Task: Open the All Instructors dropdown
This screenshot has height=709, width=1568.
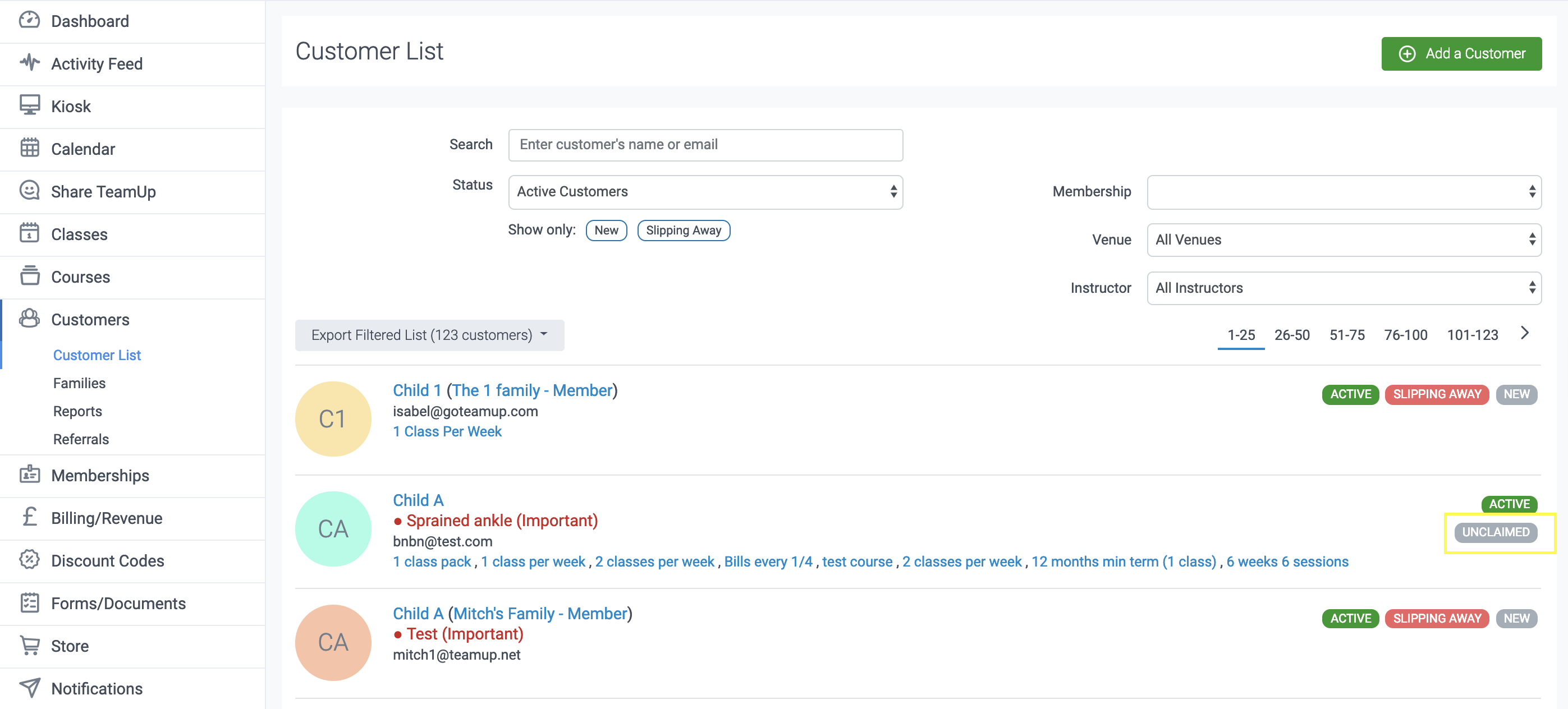Action: (1344, 288)
